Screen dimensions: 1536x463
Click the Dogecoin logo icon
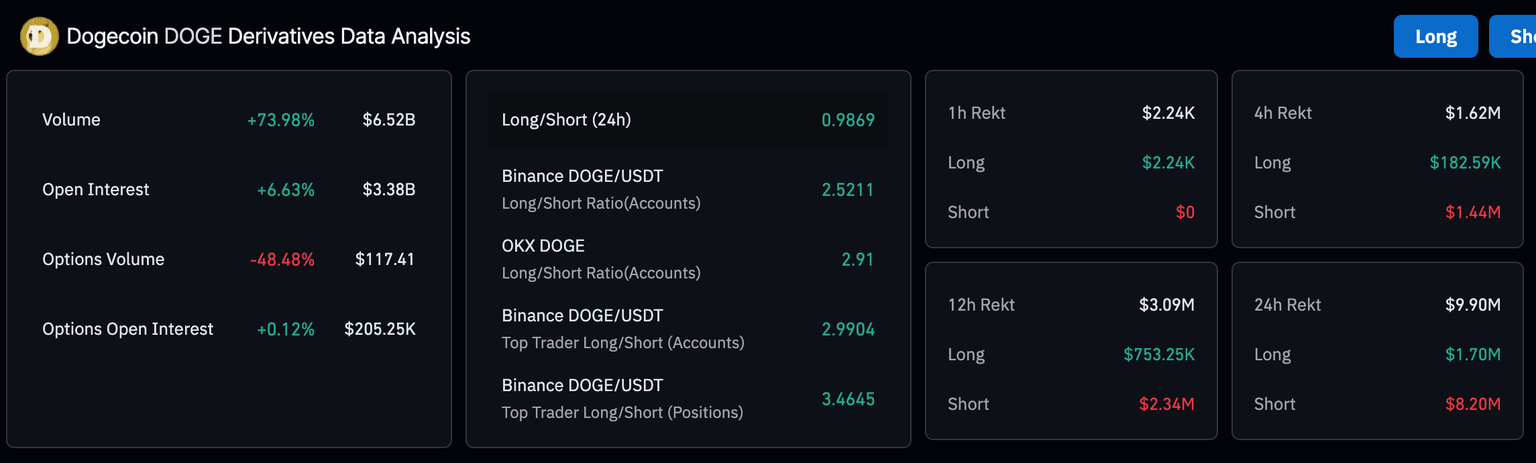[40, 37]
